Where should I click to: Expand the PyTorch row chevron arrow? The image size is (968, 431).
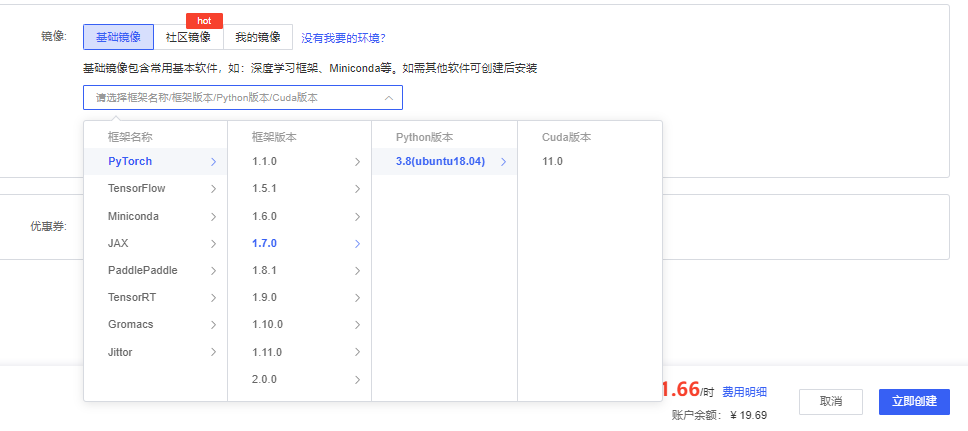click(214, 162)
